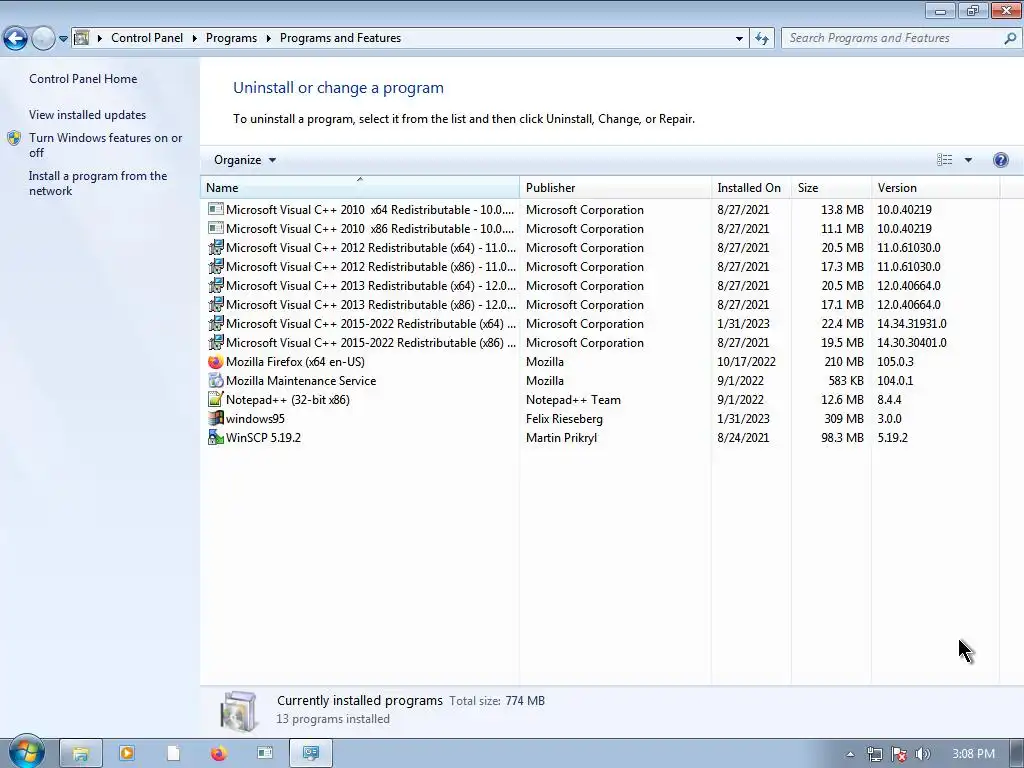Image resolution: width=1024 pixels, height=768 pixels.
Task: Open the Organize menu
Action: click(x=245, y=160)
